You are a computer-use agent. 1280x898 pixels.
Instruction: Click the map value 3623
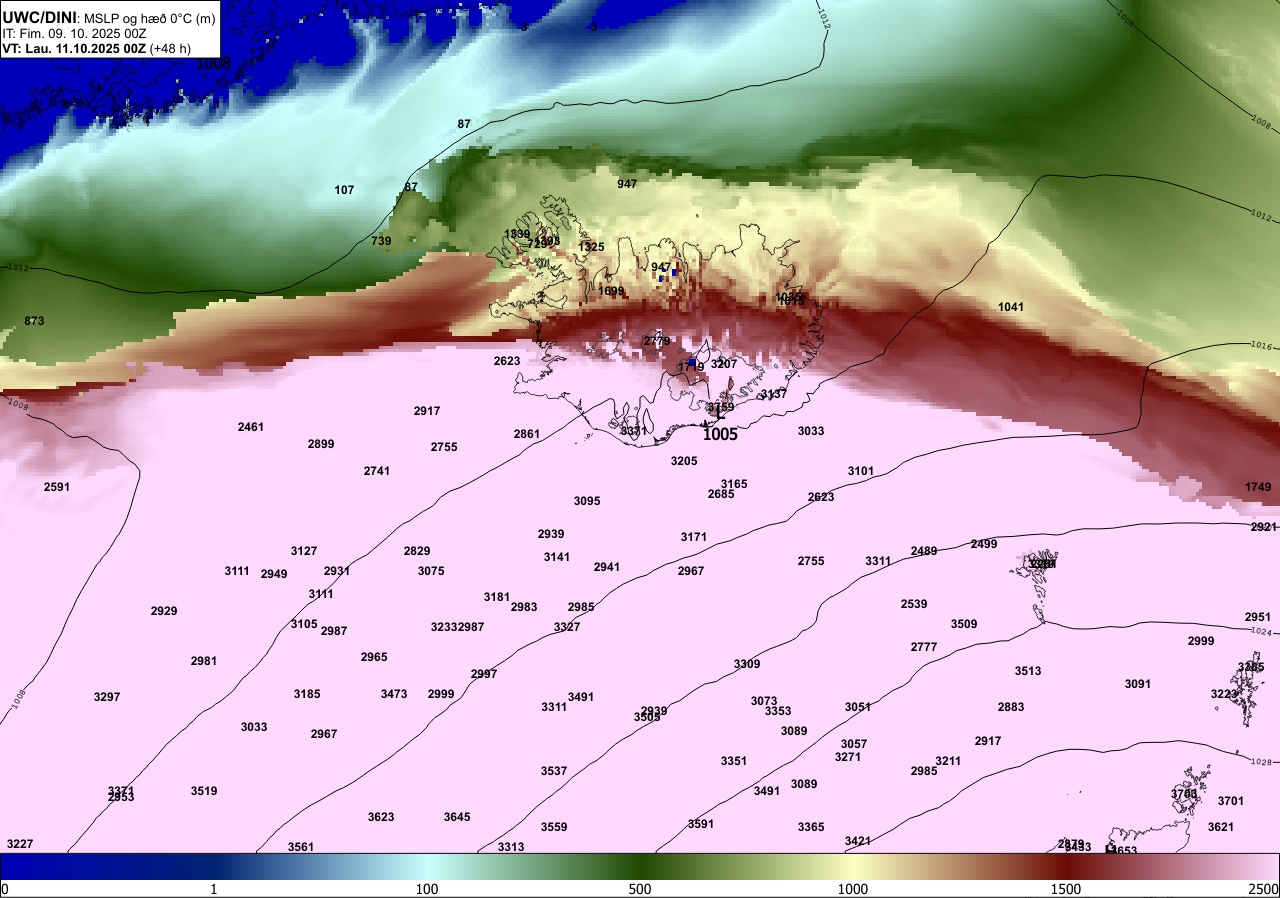click(x=381, y=817)
